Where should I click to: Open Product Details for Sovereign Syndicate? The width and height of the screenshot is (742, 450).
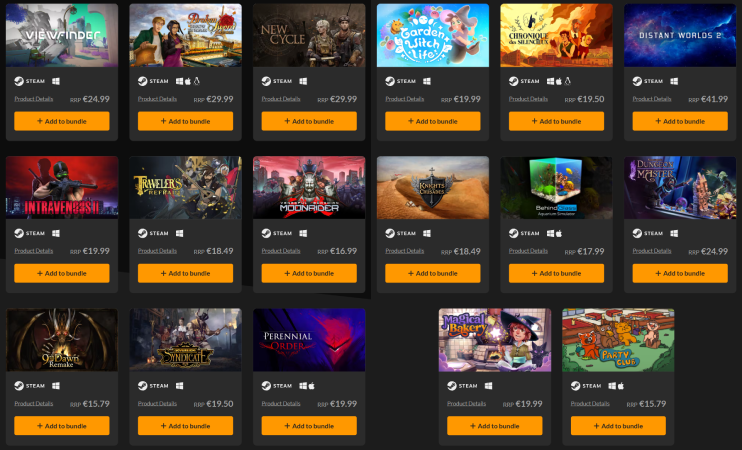(157, 404)
